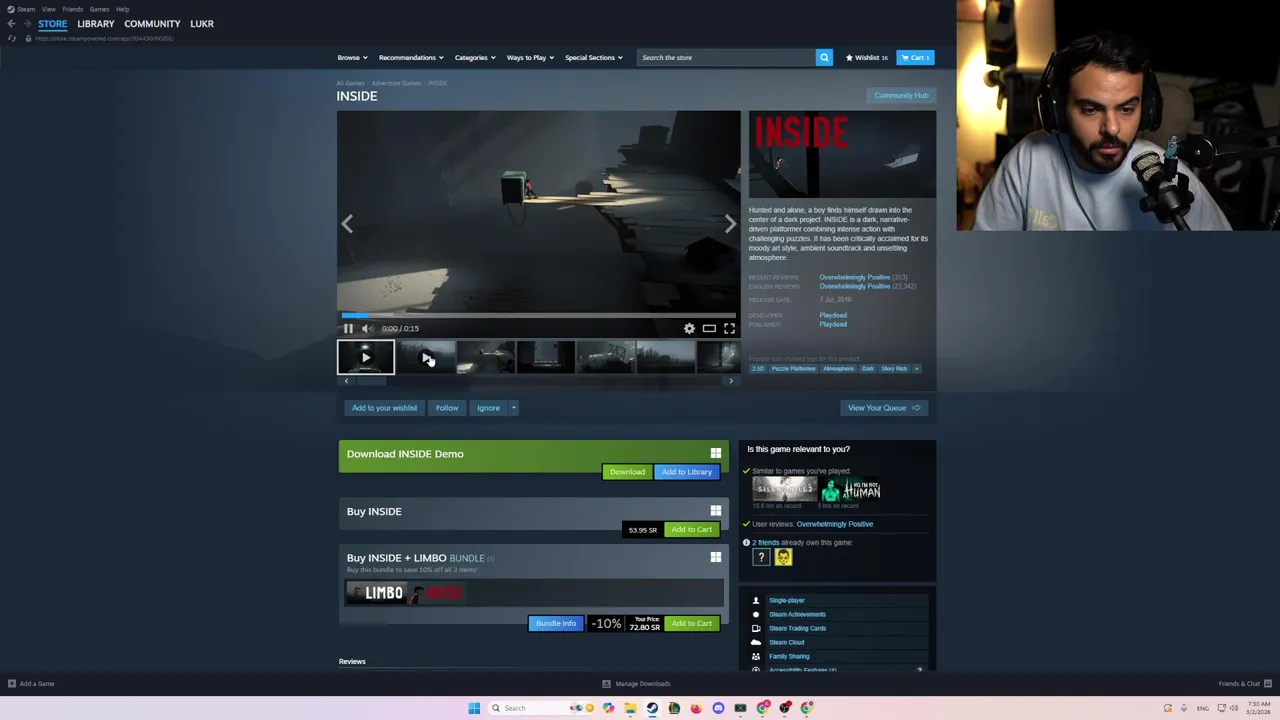
Task: Open the Community Hub
Action: (x=901, y=95)
